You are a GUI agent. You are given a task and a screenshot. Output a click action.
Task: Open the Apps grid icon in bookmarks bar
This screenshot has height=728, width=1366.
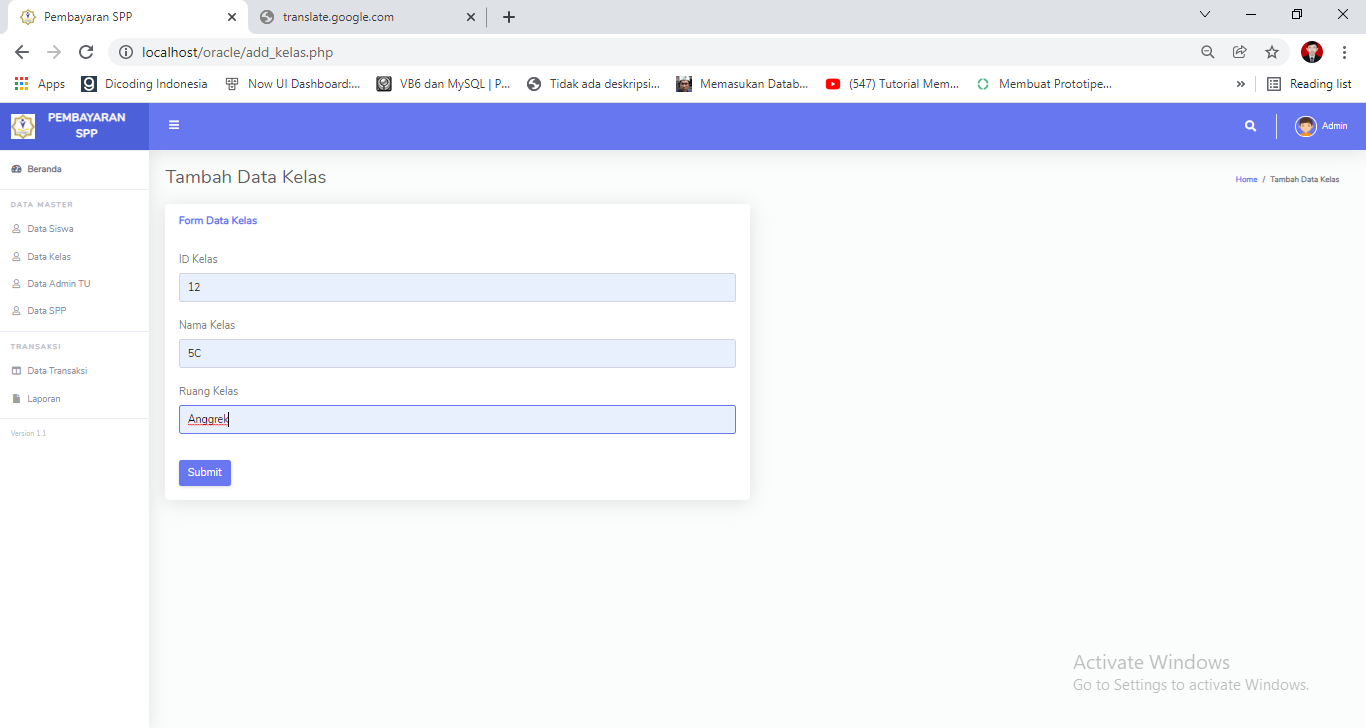(21, 83)
